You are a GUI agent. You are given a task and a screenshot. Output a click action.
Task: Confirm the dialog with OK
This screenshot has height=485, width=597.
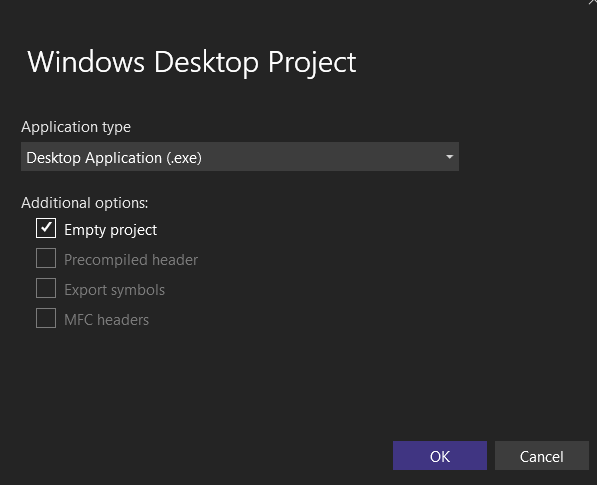pos(440,456)
